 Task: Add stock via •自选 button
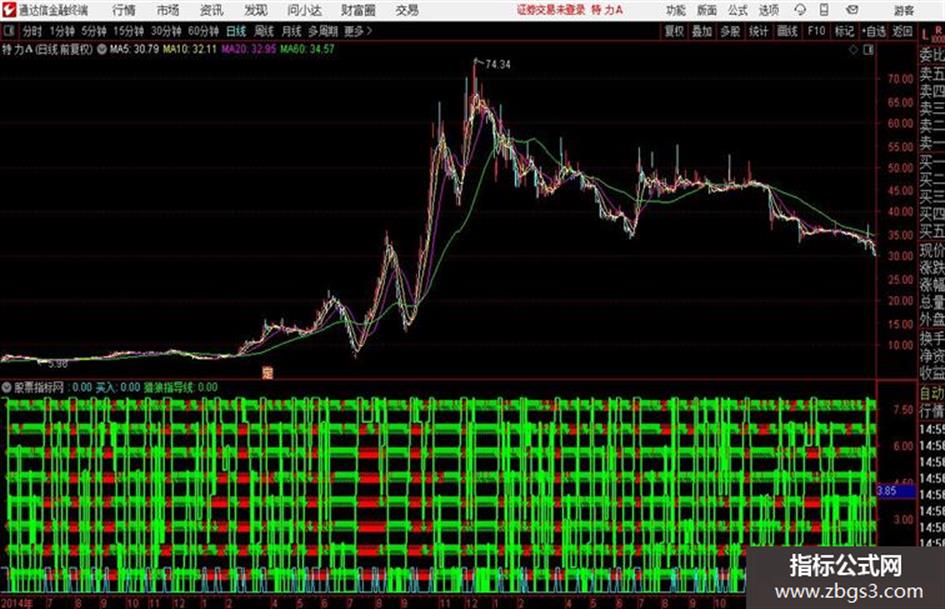(874, 31)
